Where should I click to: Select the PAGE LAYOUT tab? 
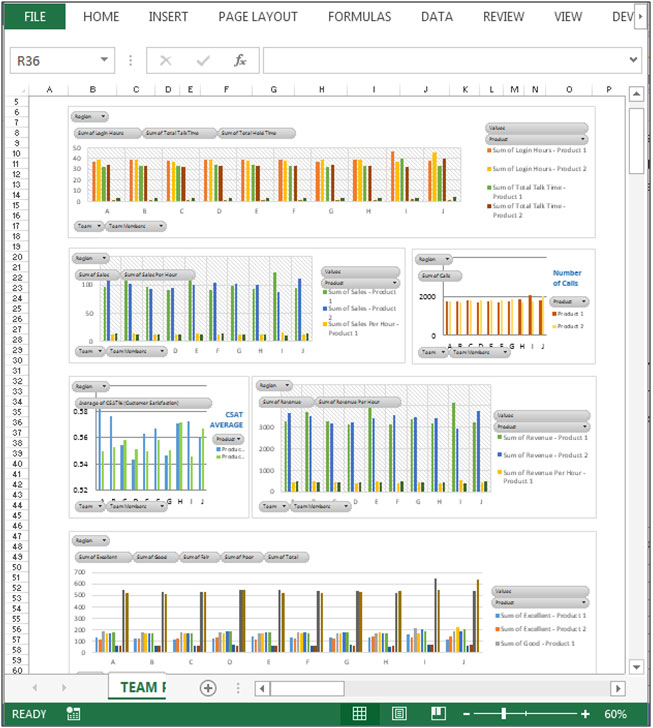(258, 17)
